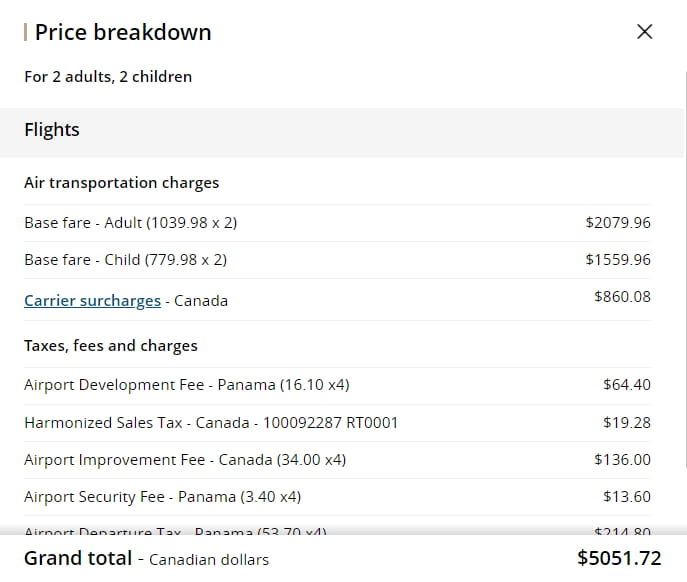Click the Airport Development Fee - Panama label

(x=186, y=385)
